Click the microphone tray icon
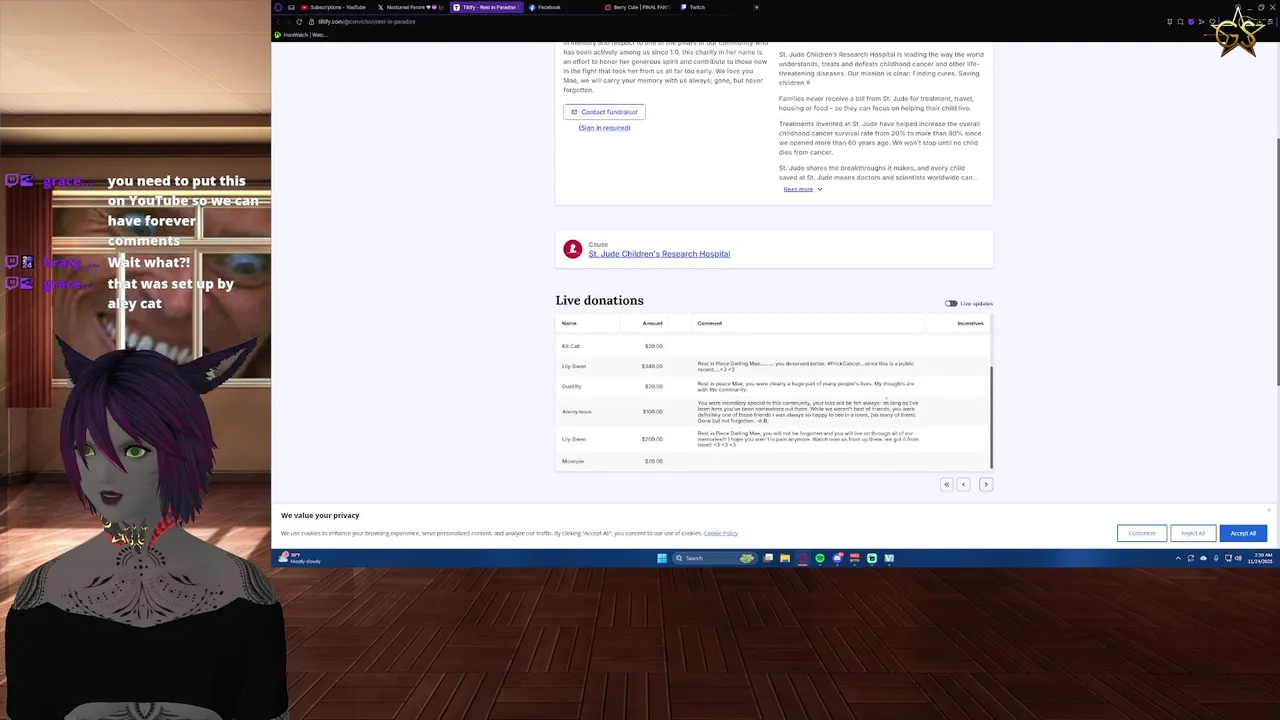Image resolution: width=1280 pixels, height=720 pixels. pyautogui.click(x=1216, y=558)
